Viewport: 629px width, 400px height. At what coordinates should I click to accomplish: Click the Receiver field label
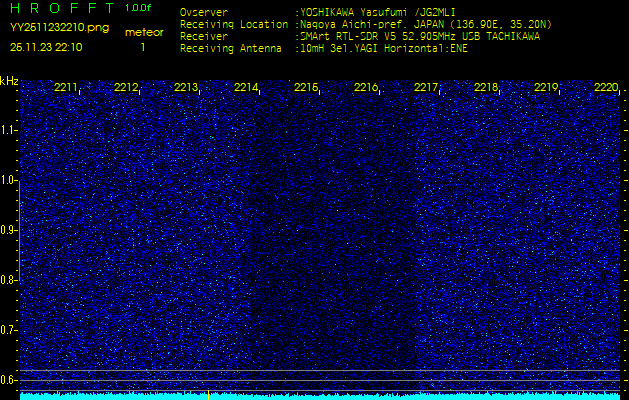[x=204, y=37]
